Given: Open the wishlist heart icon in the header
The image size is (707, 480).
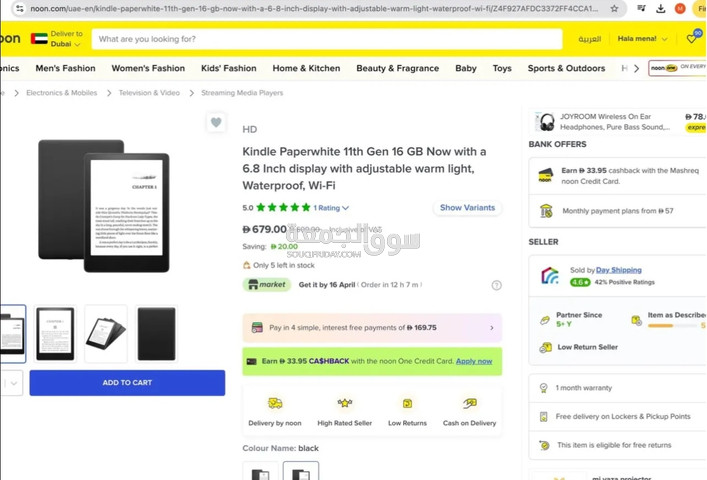Looking at the screenshot, I should [x=692, y=39].
